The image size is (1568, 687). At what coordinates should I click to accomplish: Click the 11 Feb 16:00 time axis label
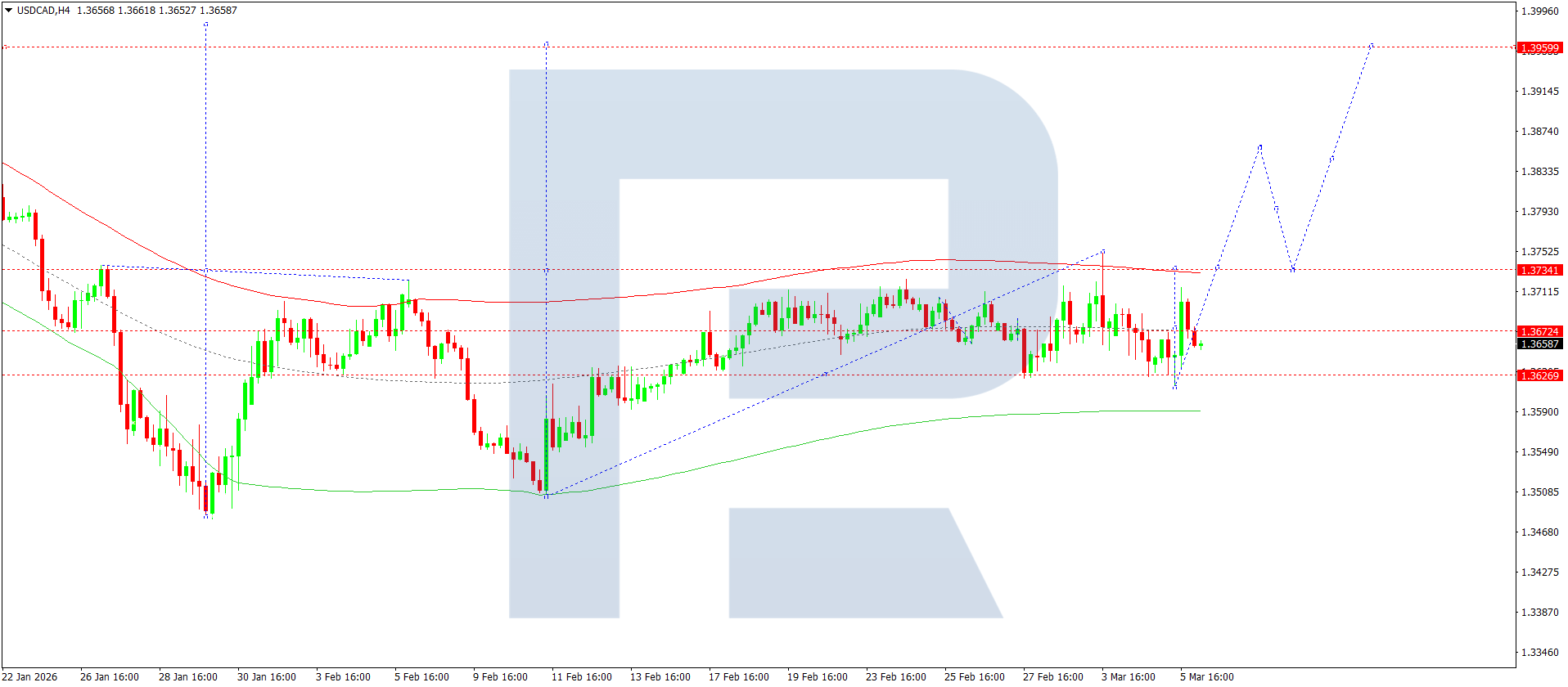[581, 676]
